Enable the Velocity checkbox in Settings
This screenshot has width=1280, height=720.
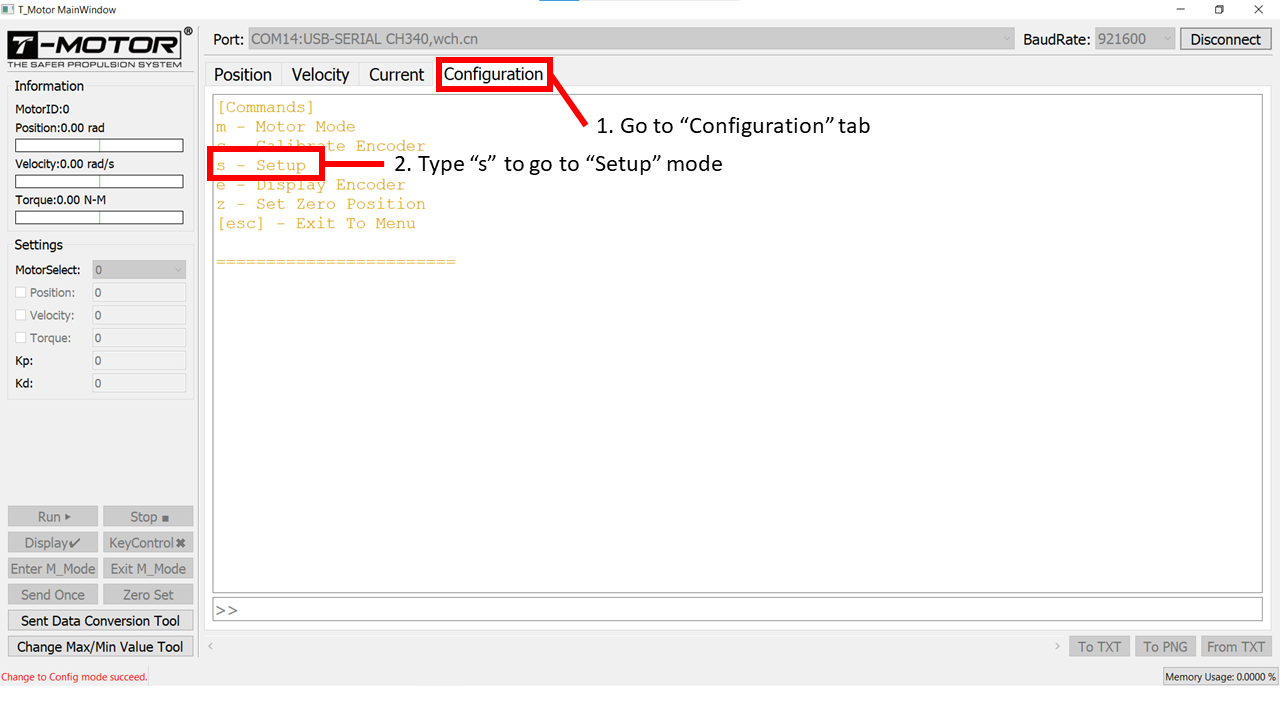21,316
